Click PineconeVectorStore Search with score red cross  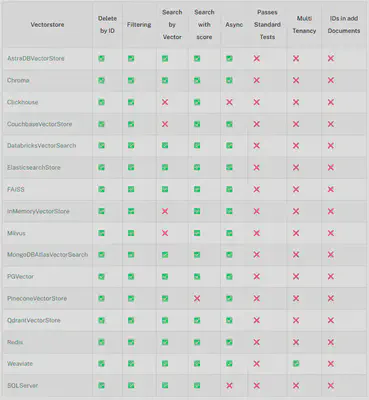[197, 298]
